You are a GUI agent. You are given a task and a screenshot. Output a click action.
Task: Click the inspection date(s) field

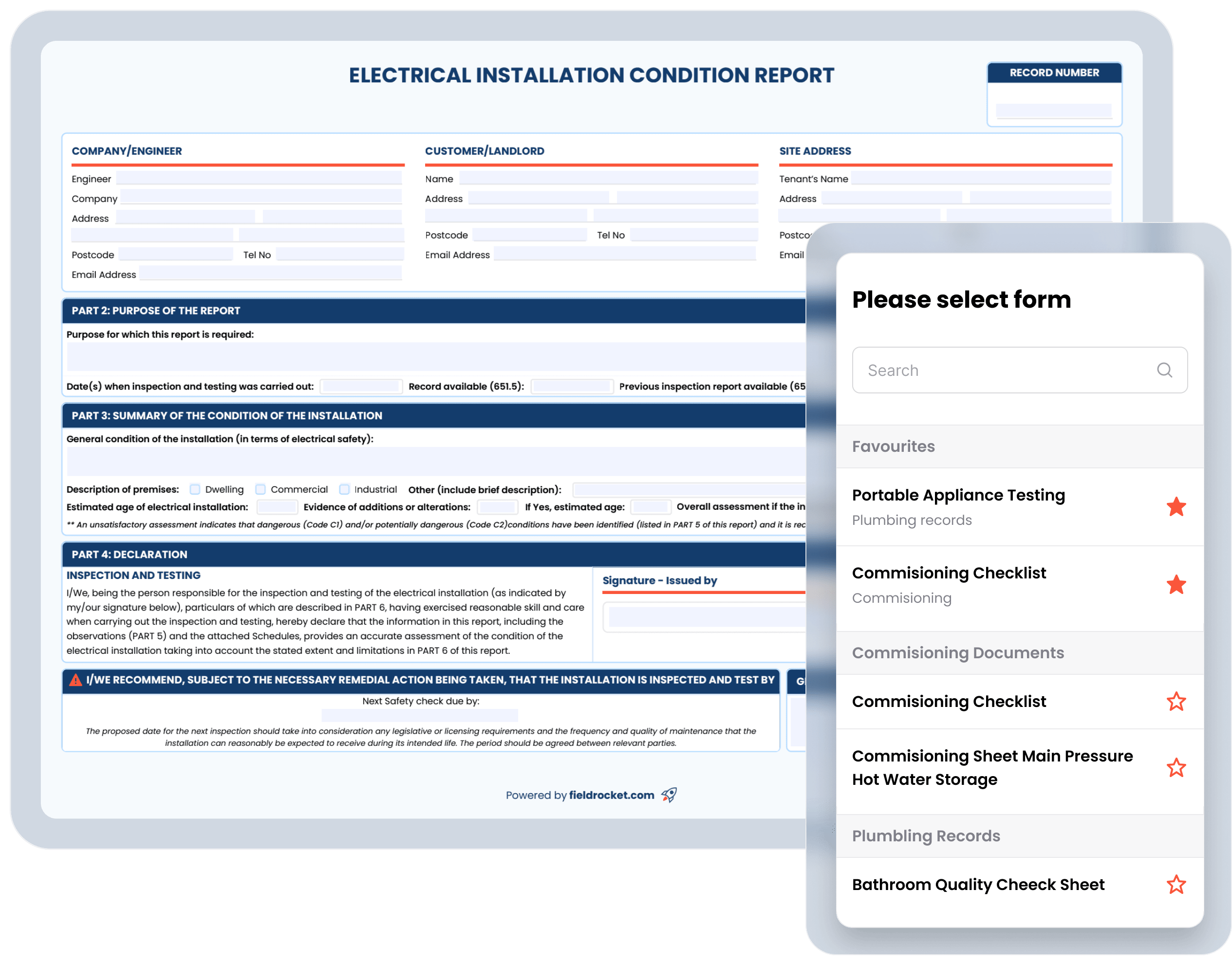[360, 386]
